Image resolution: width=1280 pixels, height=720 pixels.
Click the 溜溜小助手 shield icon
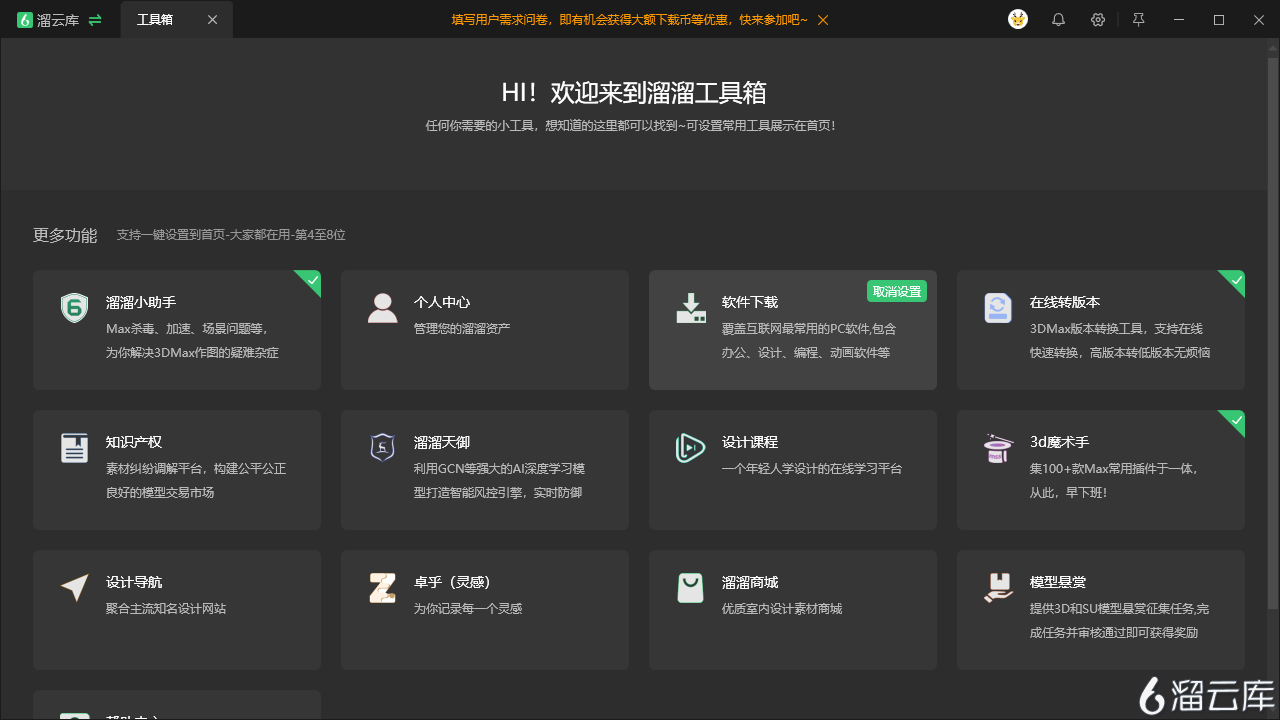pos(75,308)
